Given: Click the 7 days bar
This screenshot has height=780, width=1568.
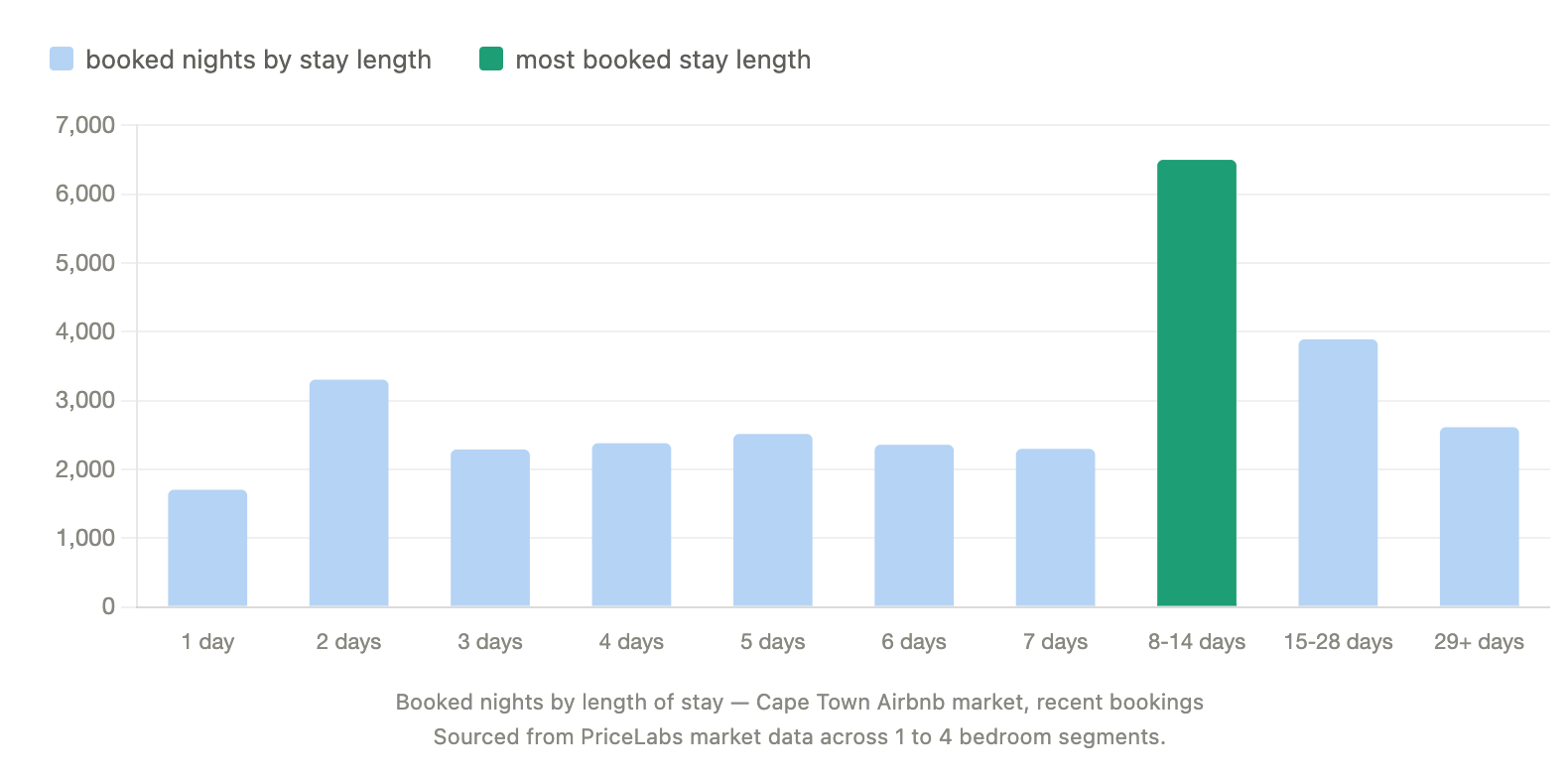Looking at the screenshot, I should tap(1055, 528).
